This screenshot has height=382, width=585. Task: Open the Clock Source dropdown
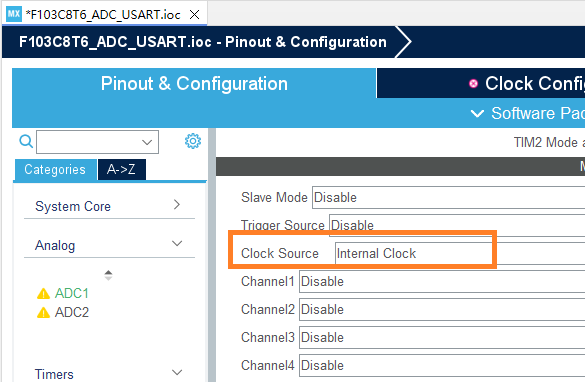pos(460,253)
